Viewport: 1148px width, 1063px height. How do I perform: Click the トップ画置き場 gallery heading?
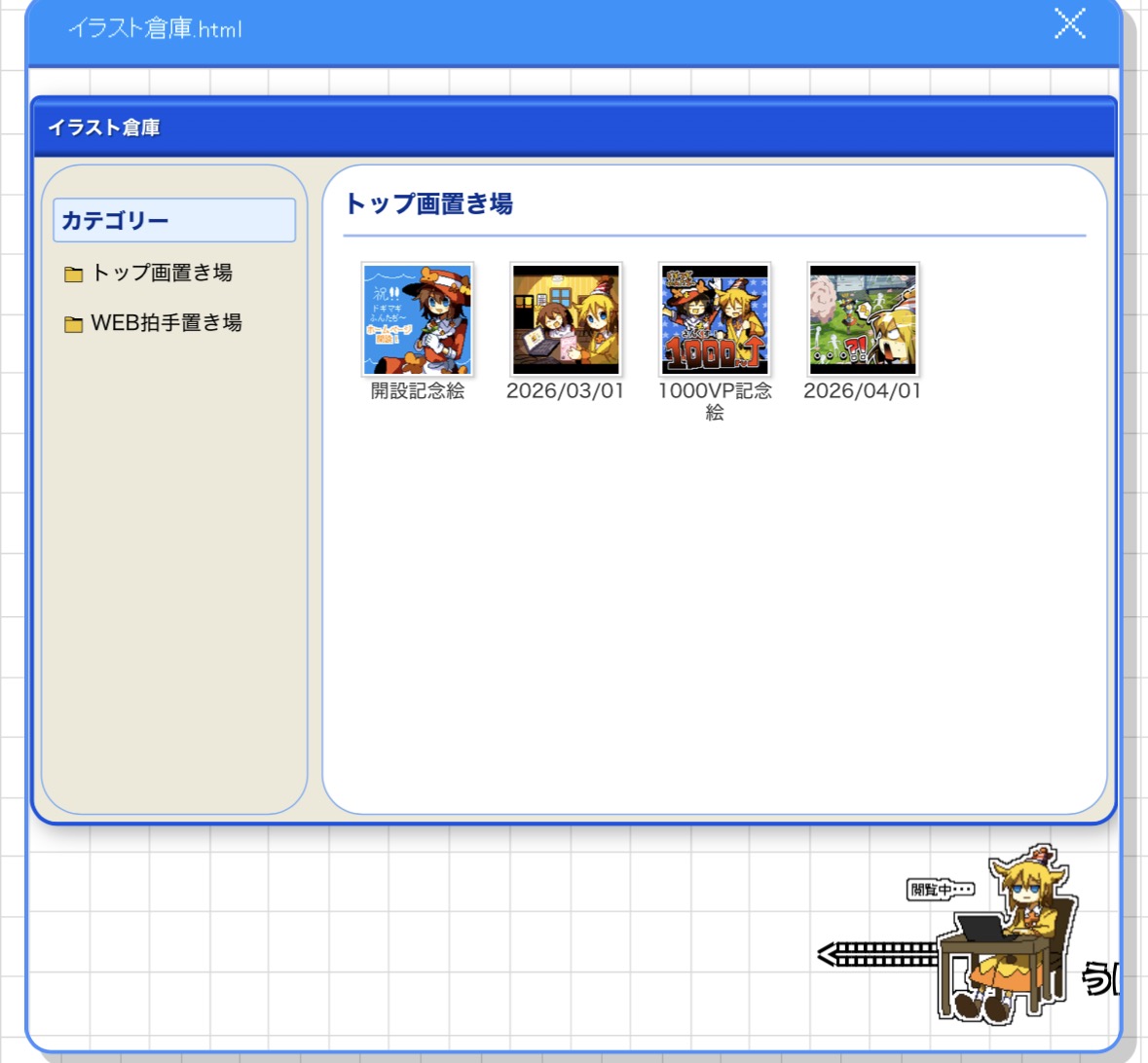coord(428,203)
